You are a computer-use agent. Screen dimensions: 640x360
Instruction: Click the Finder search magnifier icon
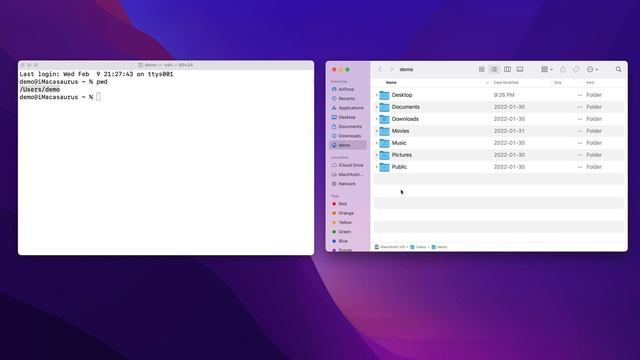(x=618, y=69)
